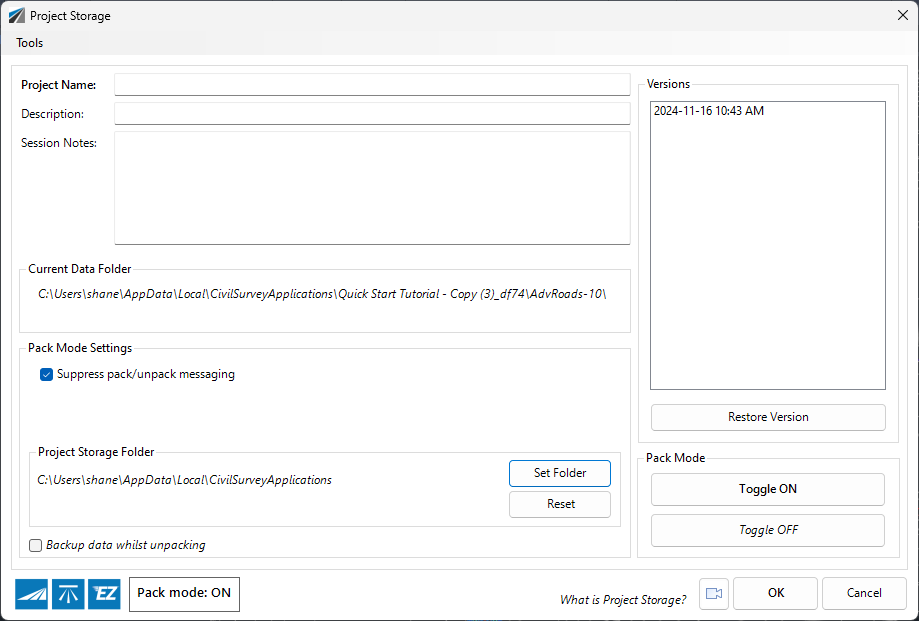This screenshot has height=621, width=919.
Task: Select the 2024-11-16 10:43 AM version entry
Action: (x=709, y=111)
